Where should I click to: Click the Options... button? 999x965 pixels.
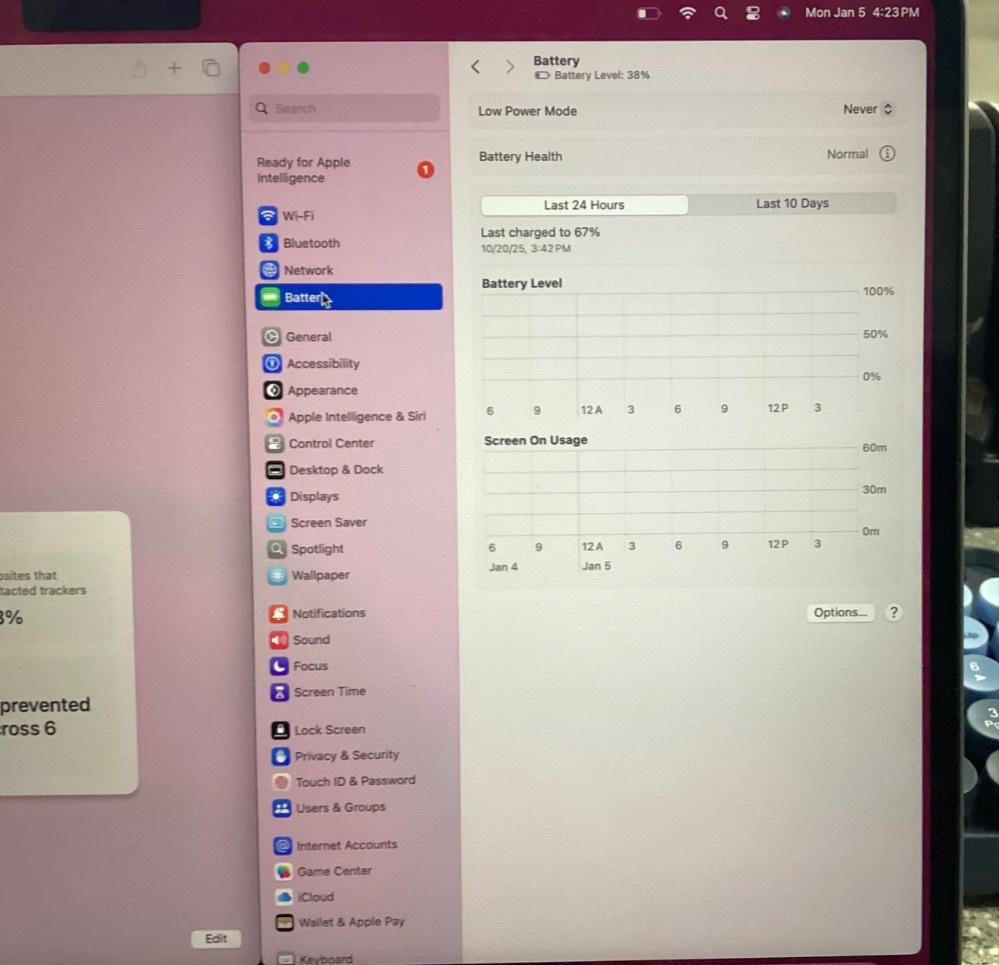(x=839, y=613)
